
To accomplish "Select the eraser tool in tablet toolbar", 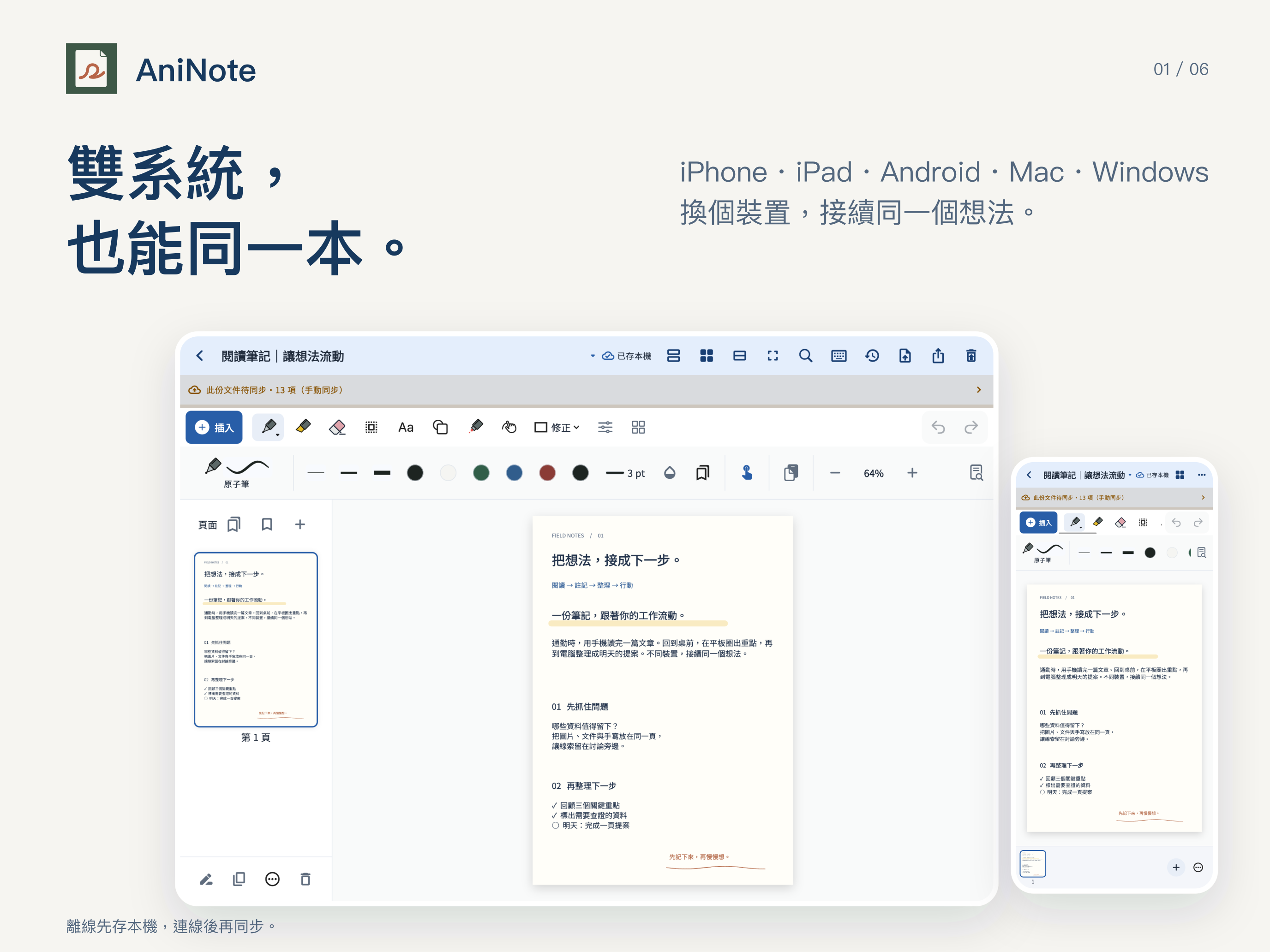I will [337, 427].
